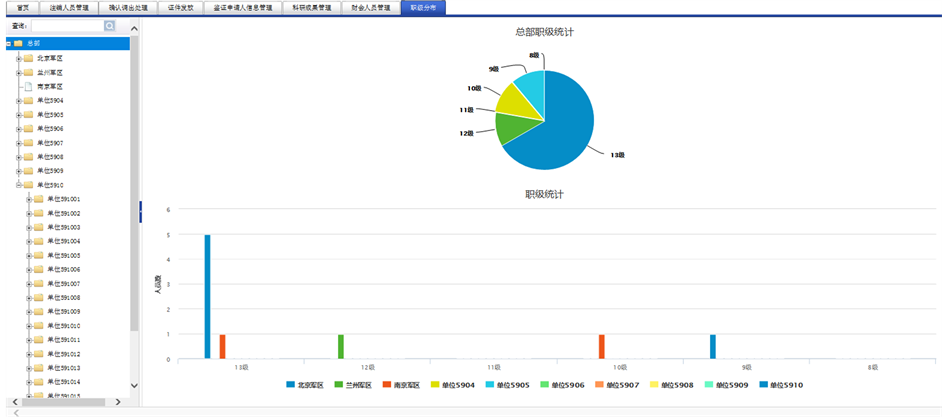Click the folder icon beside 单位591010

click(38, 326)
